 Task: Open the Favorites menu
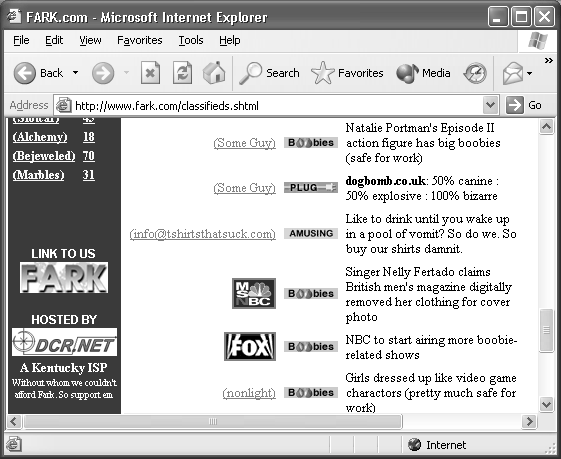coord(140,40)
